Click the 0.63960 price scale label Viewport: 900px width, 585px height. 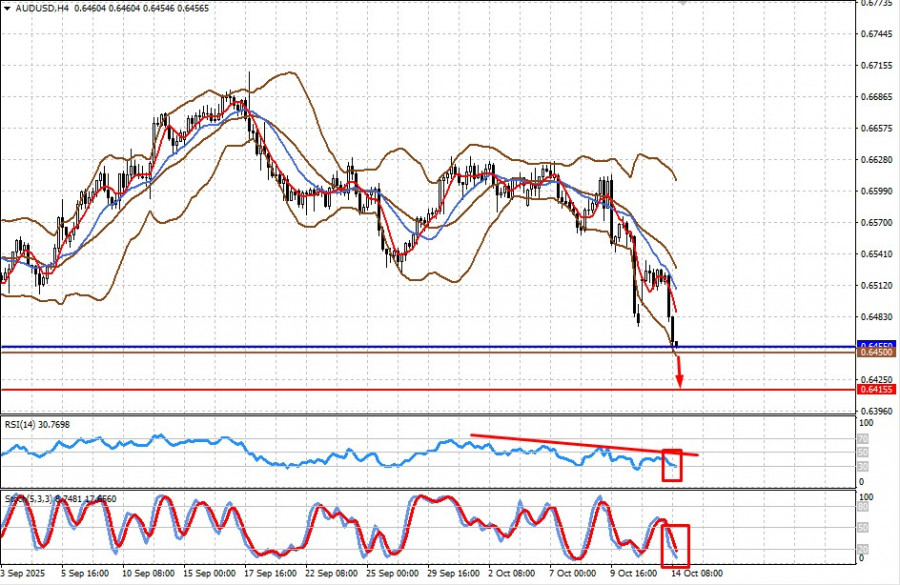coord(876,411)
